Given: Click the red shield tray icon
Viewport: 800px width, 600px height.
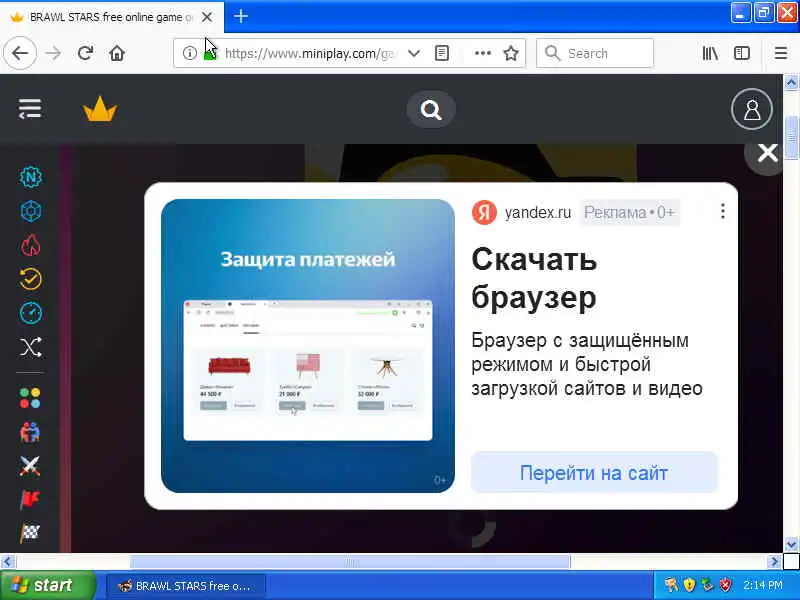Looking at the screenshot, I should [725, 585].
